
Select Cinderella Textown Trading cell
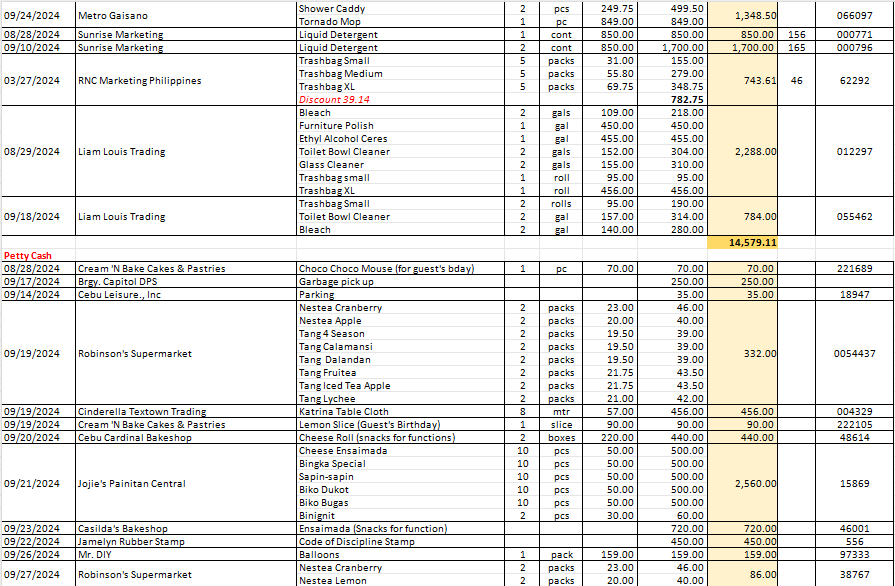(186, 411)
